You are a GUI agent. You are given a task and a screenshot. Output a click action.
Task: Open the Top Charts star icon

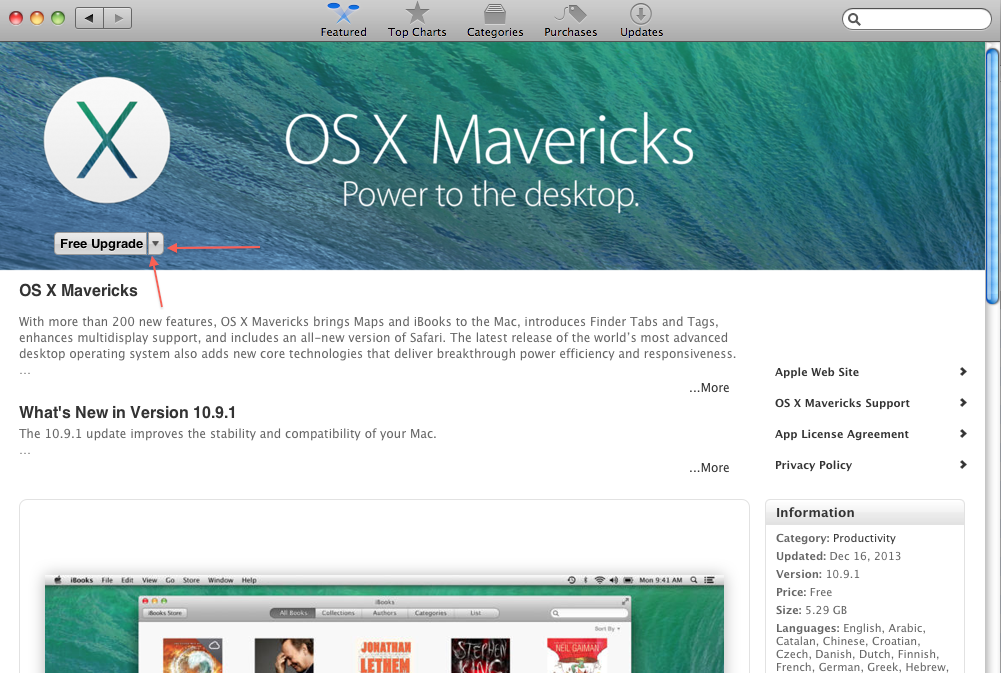point(417,12)
